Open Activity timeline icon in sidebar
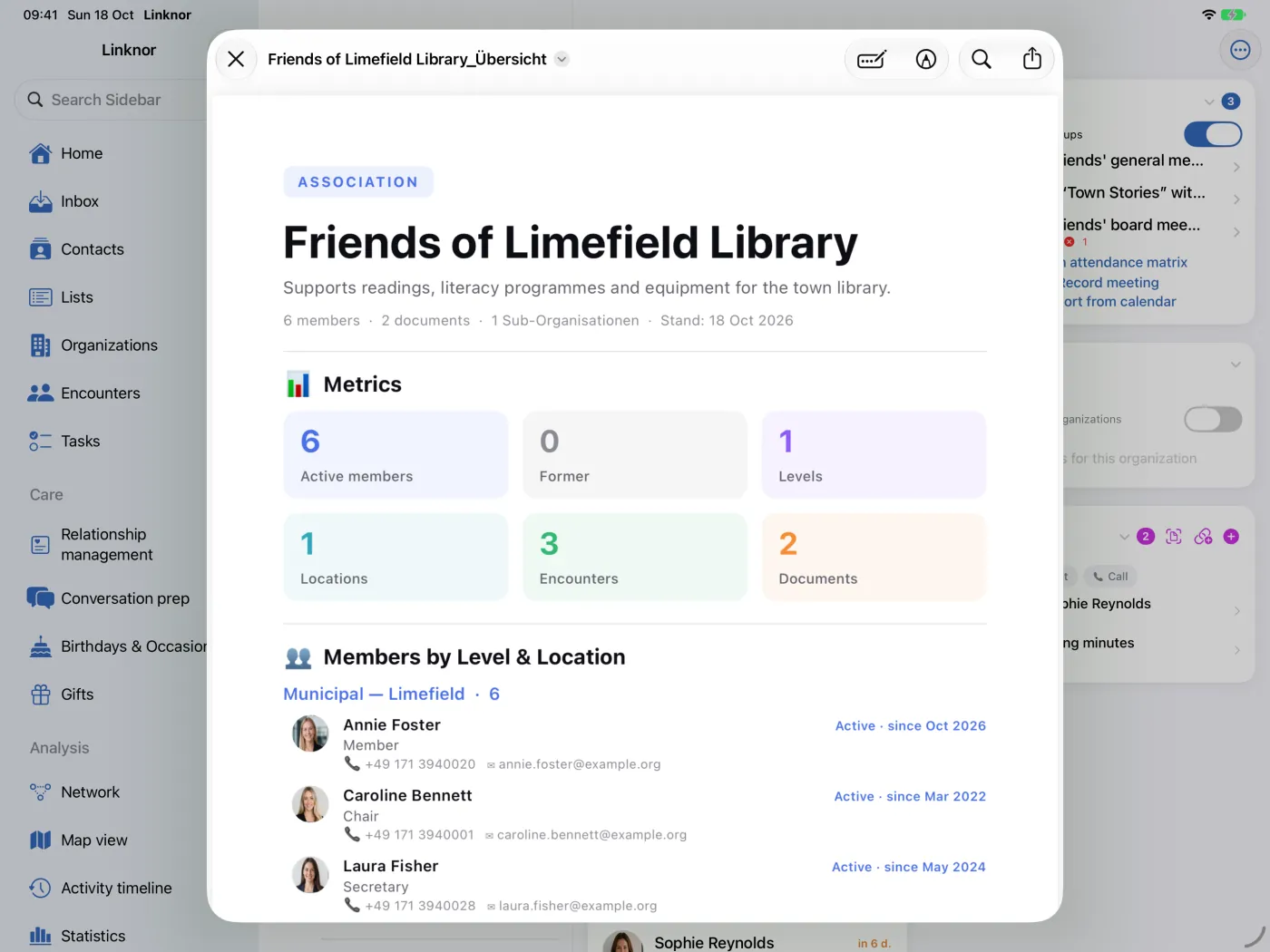Screen dimensions: 1270x952 pos(40,889)
